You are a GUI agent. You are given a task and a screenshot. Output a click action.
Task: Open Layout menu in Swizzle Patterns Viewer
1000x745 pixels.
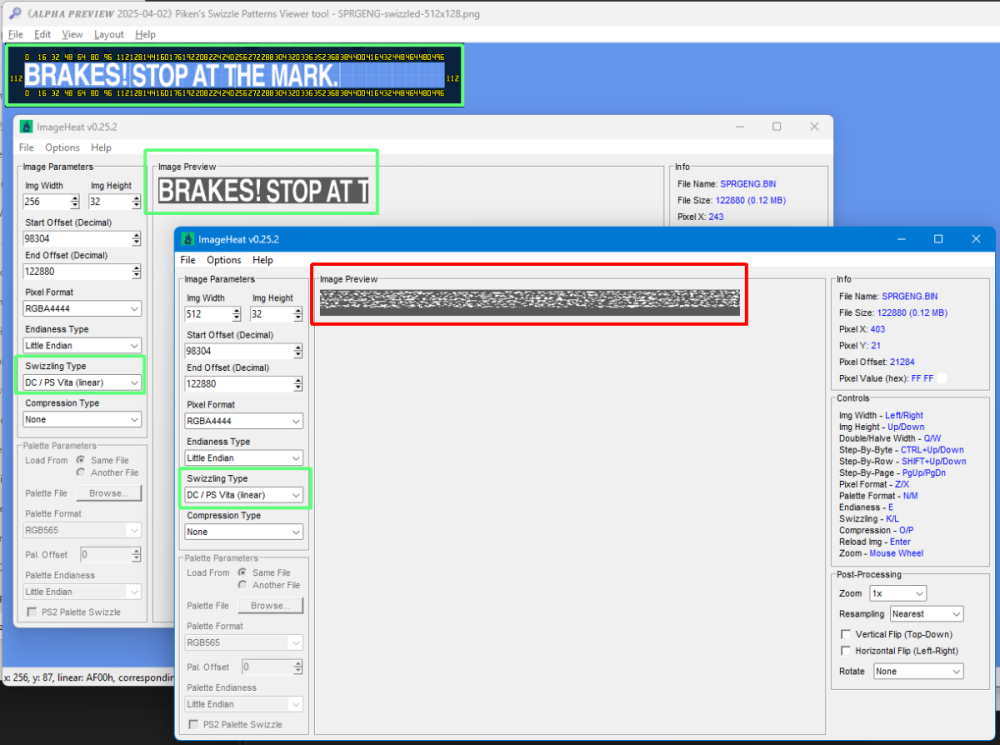tap(108, 34)
